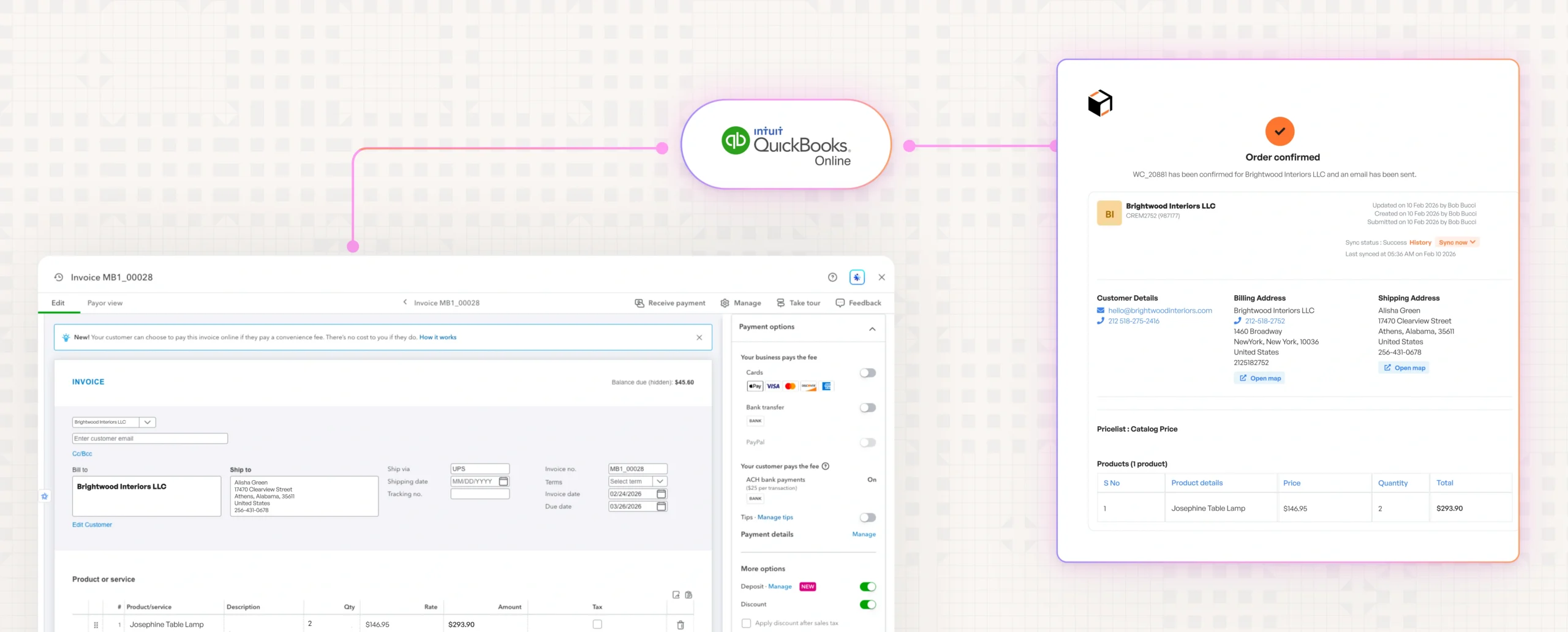Turn off the Discount toggle
This screenshot has width=1568, height=632.
(867, 604)
